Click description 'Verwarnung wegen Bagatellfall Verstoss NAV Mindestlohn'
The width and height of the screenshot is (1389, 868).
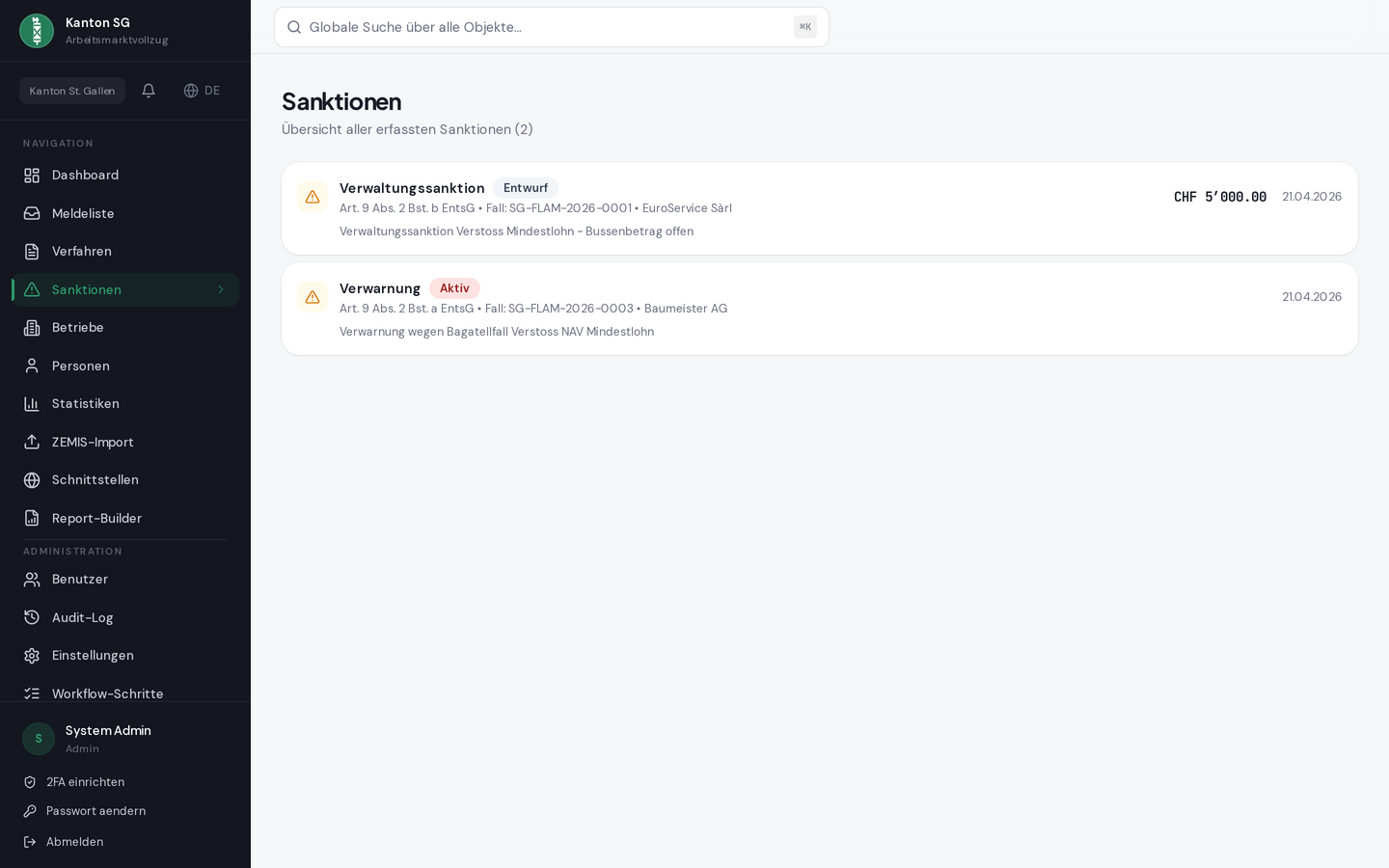[x=497, y=332]
